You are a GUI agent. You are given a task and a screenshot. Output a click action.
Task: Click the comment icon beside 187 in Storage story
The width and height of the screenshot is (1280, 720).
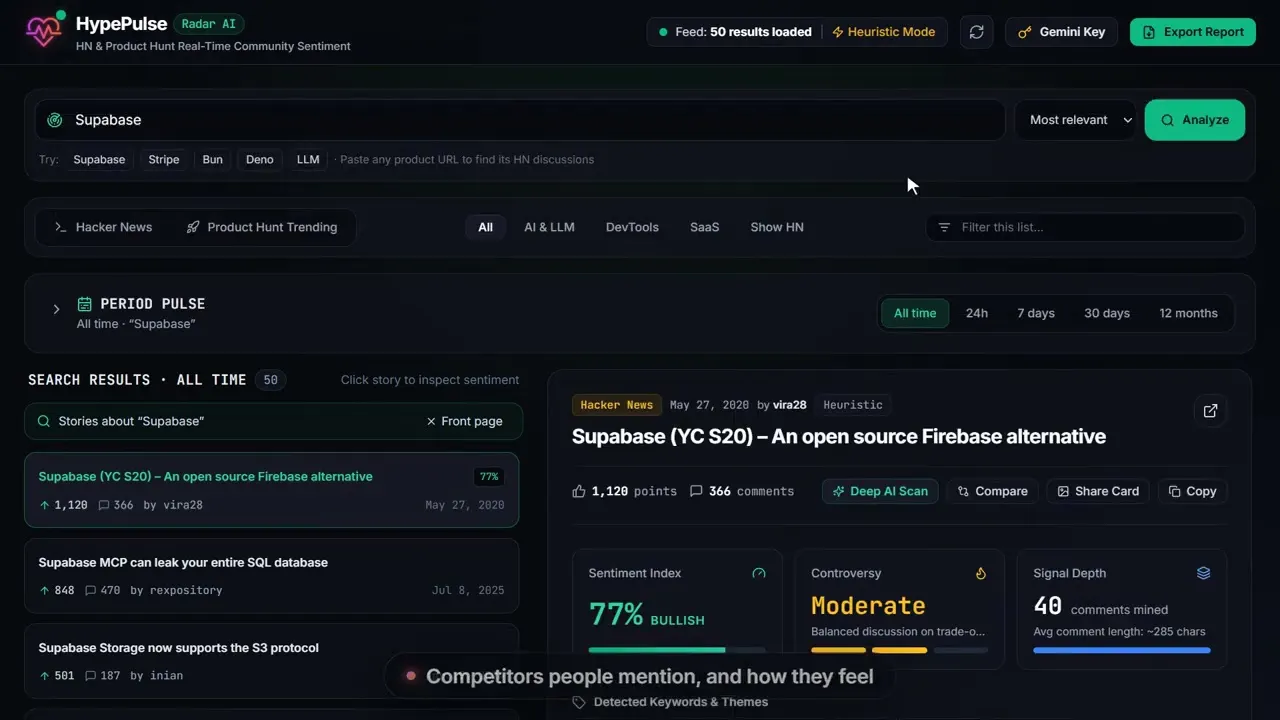(x=90, y=676)
